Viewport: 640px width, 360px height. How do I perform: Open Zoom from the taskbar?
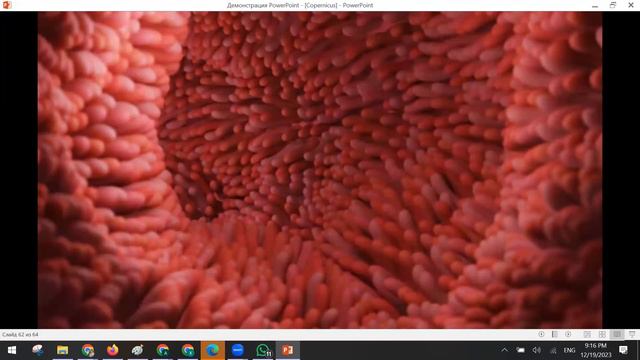(x=238, y=350)
